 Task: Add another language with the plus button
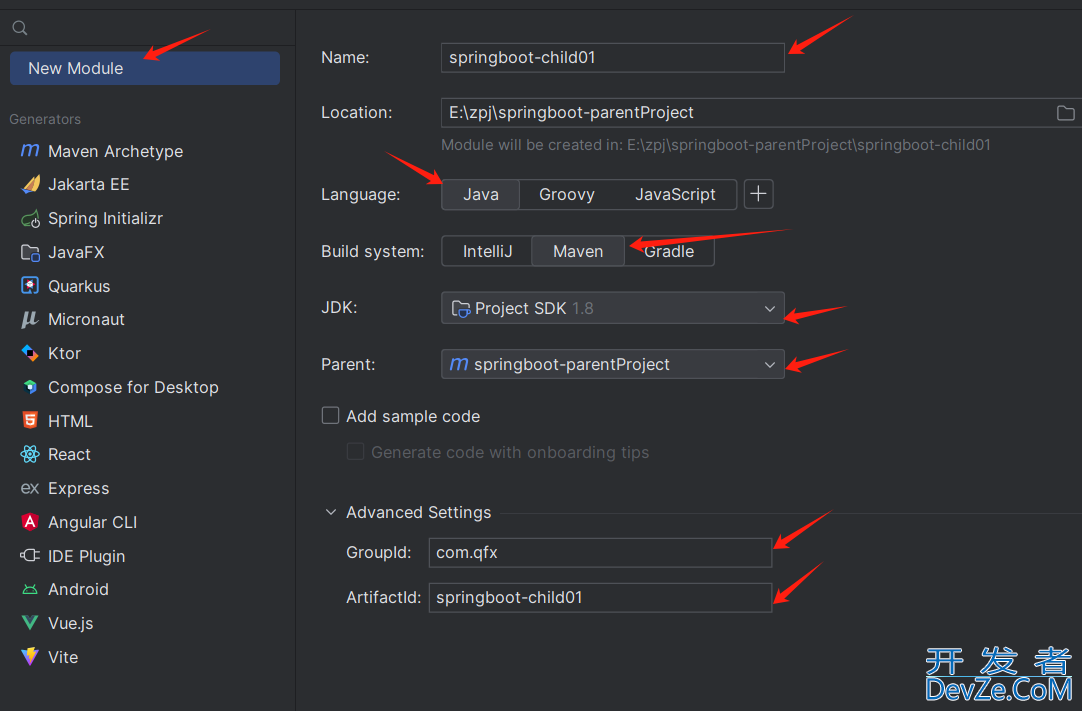(x=758, y=194)
